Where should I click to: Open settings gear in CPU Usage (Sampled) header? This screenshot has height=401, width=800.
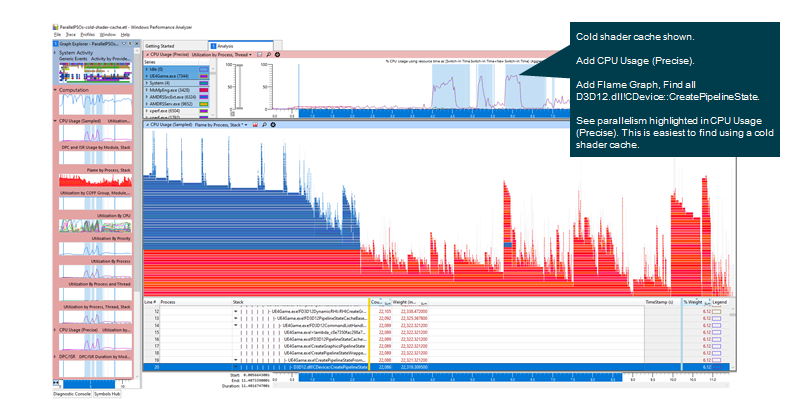(272, 125)
